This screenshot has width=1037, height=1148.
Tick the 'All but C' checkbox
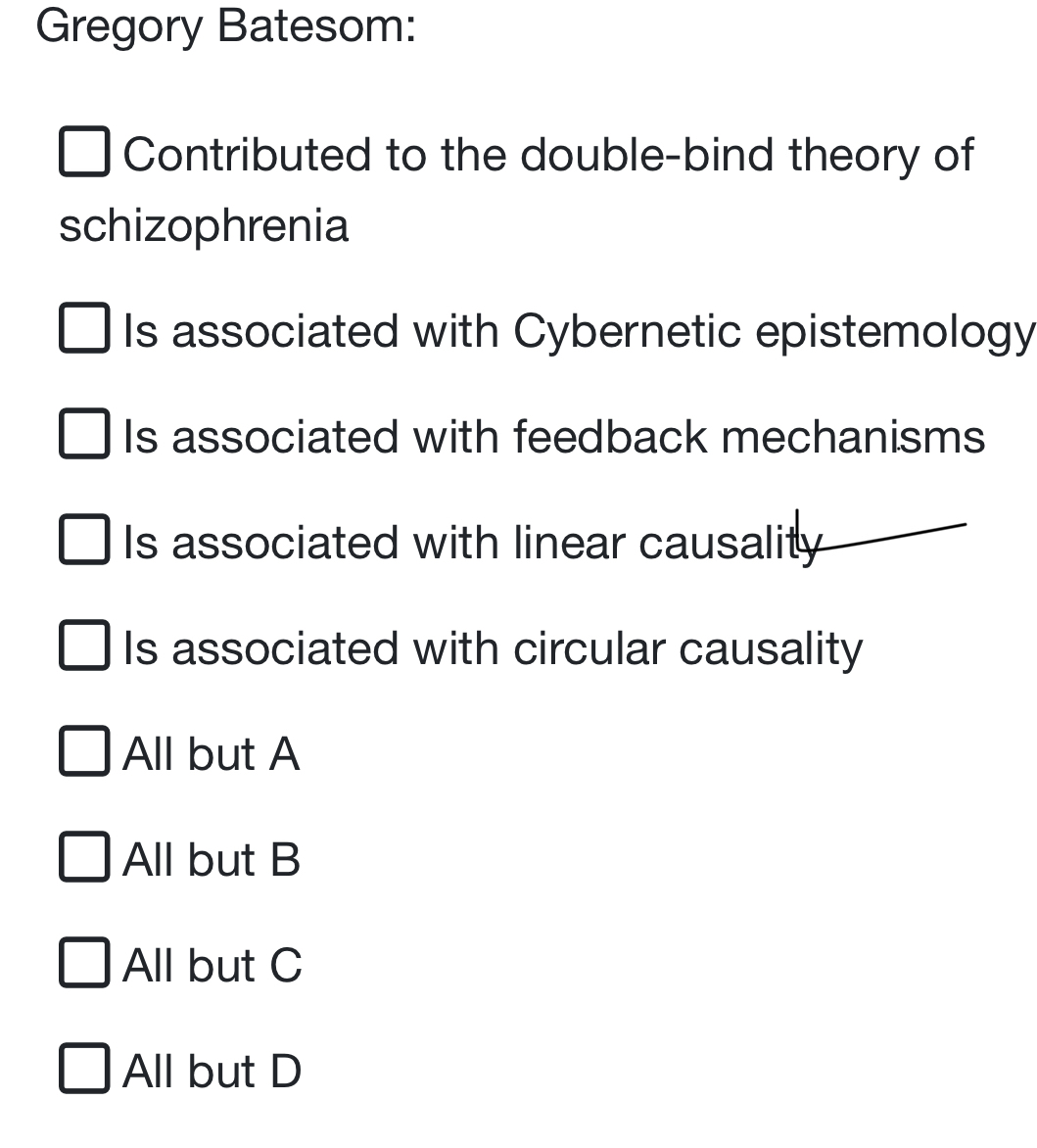85,962
